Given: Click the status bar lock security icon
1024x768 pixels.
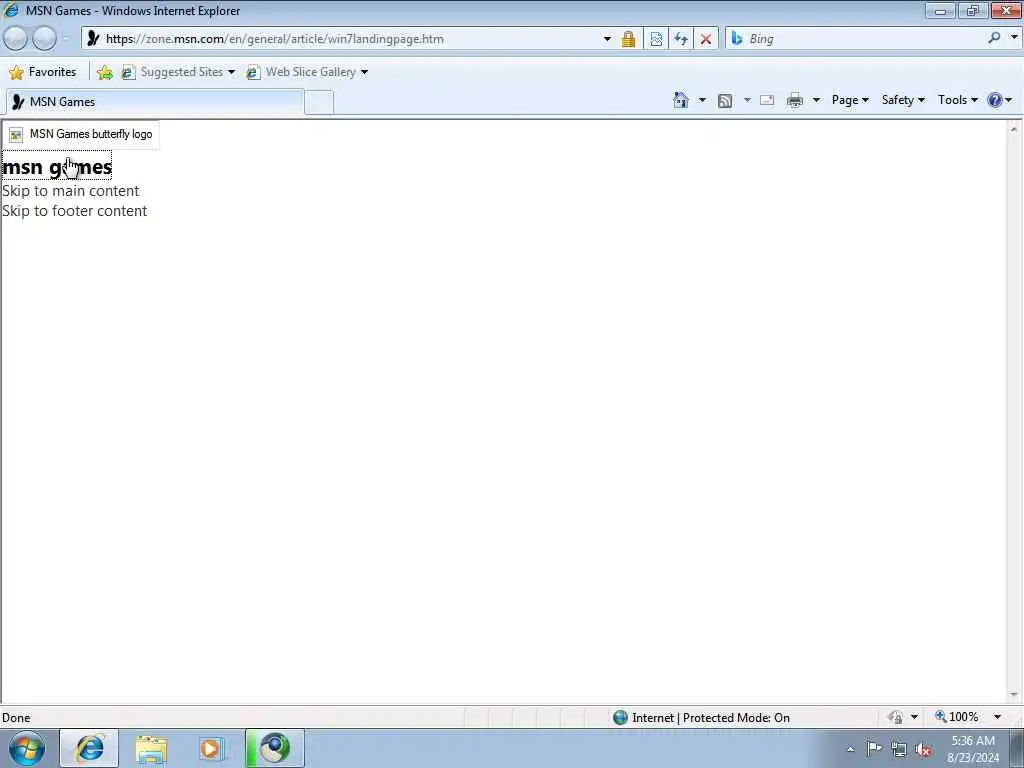Looking at the screenshot, I should (895, 718).
